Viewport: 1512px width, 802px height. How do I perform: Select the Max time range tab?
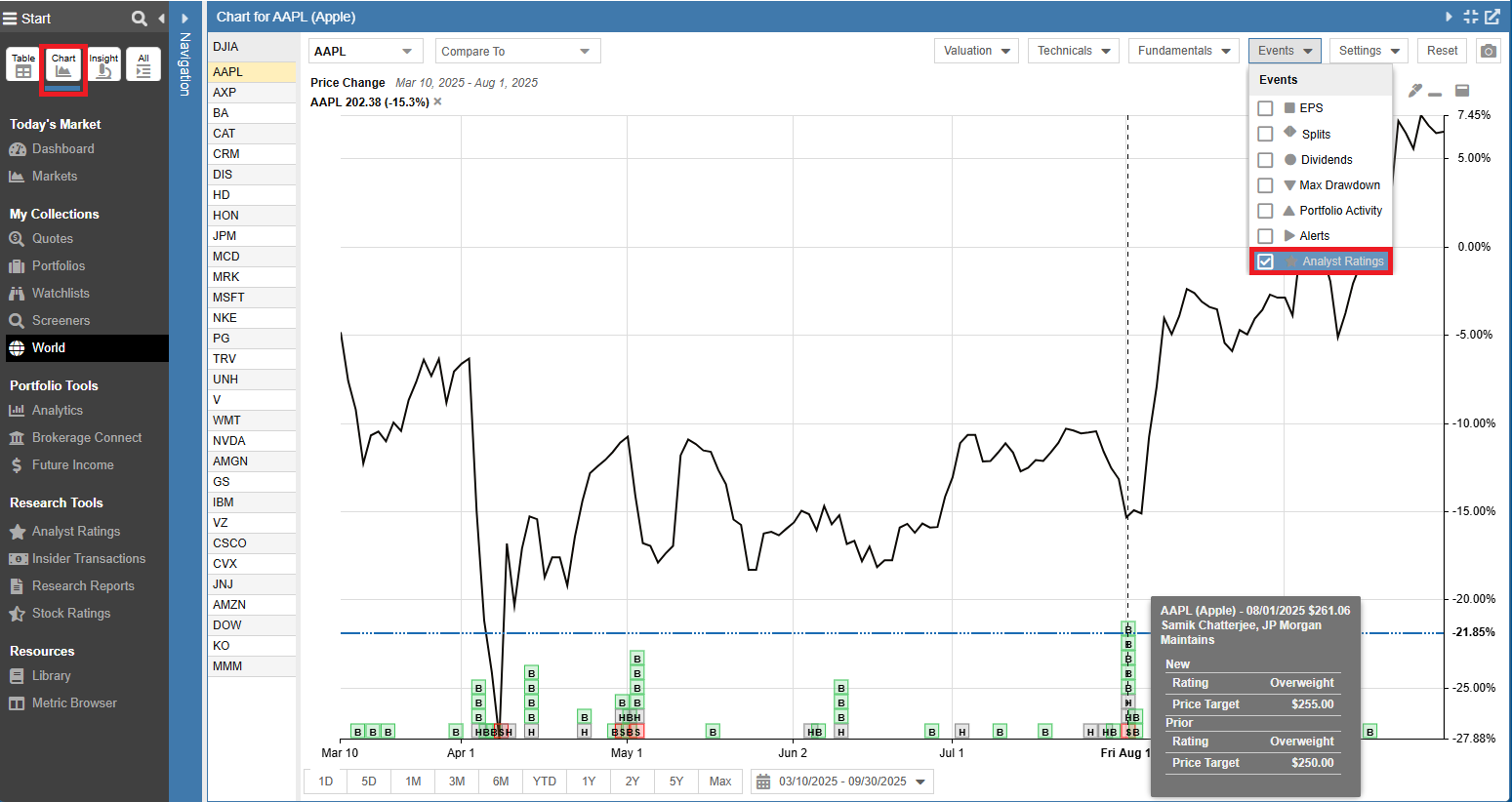click(720, 782)
